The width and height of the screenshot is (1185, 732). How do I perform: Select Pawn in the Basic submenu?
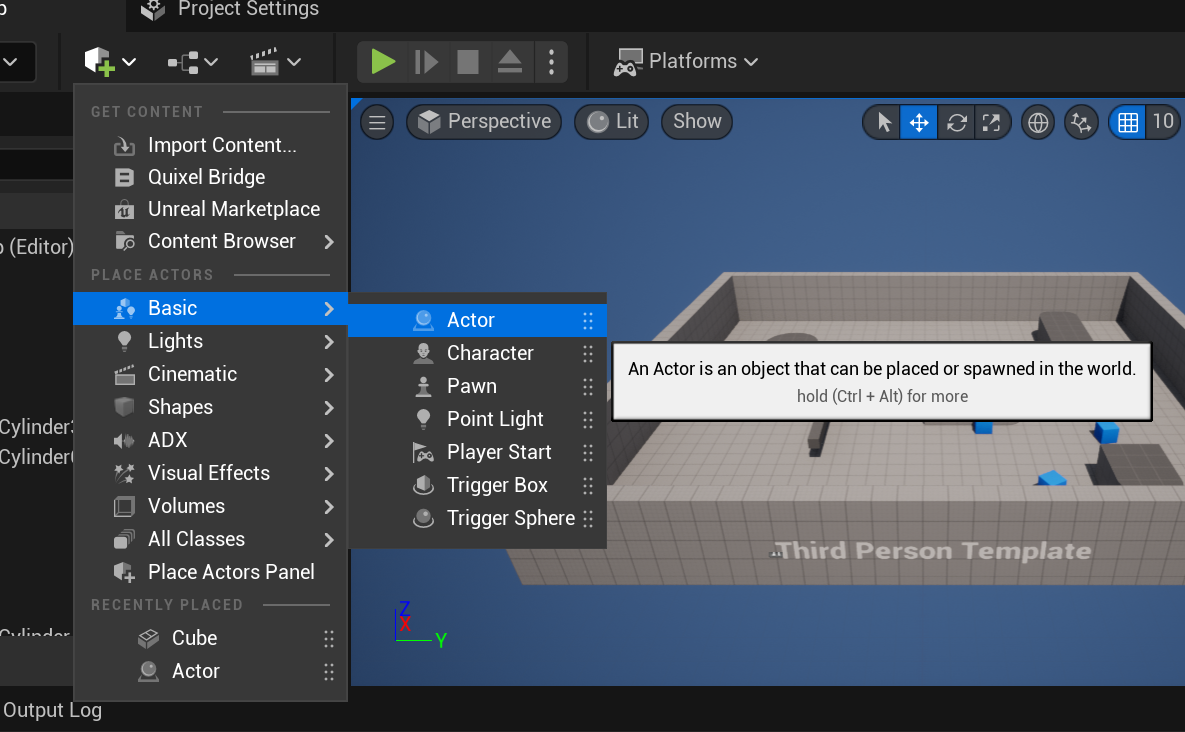click(x=477, y=386)
